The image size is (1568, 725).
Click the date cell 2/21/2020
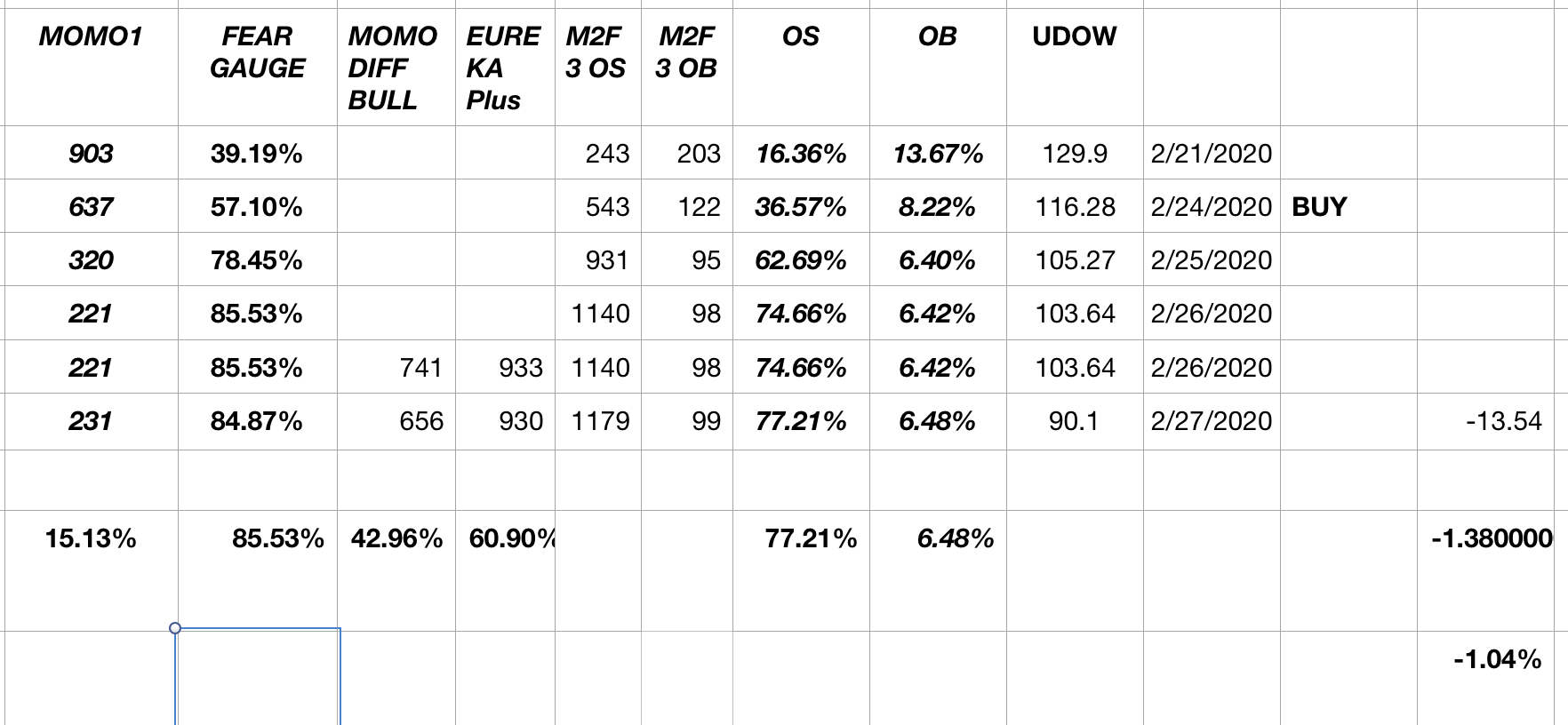pos(1211,154)
